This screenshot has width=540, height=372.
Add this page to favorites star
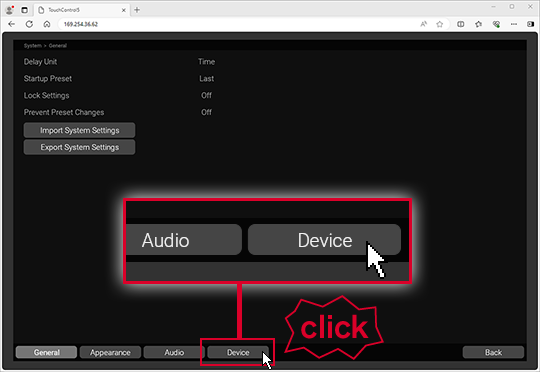[440, 24]
